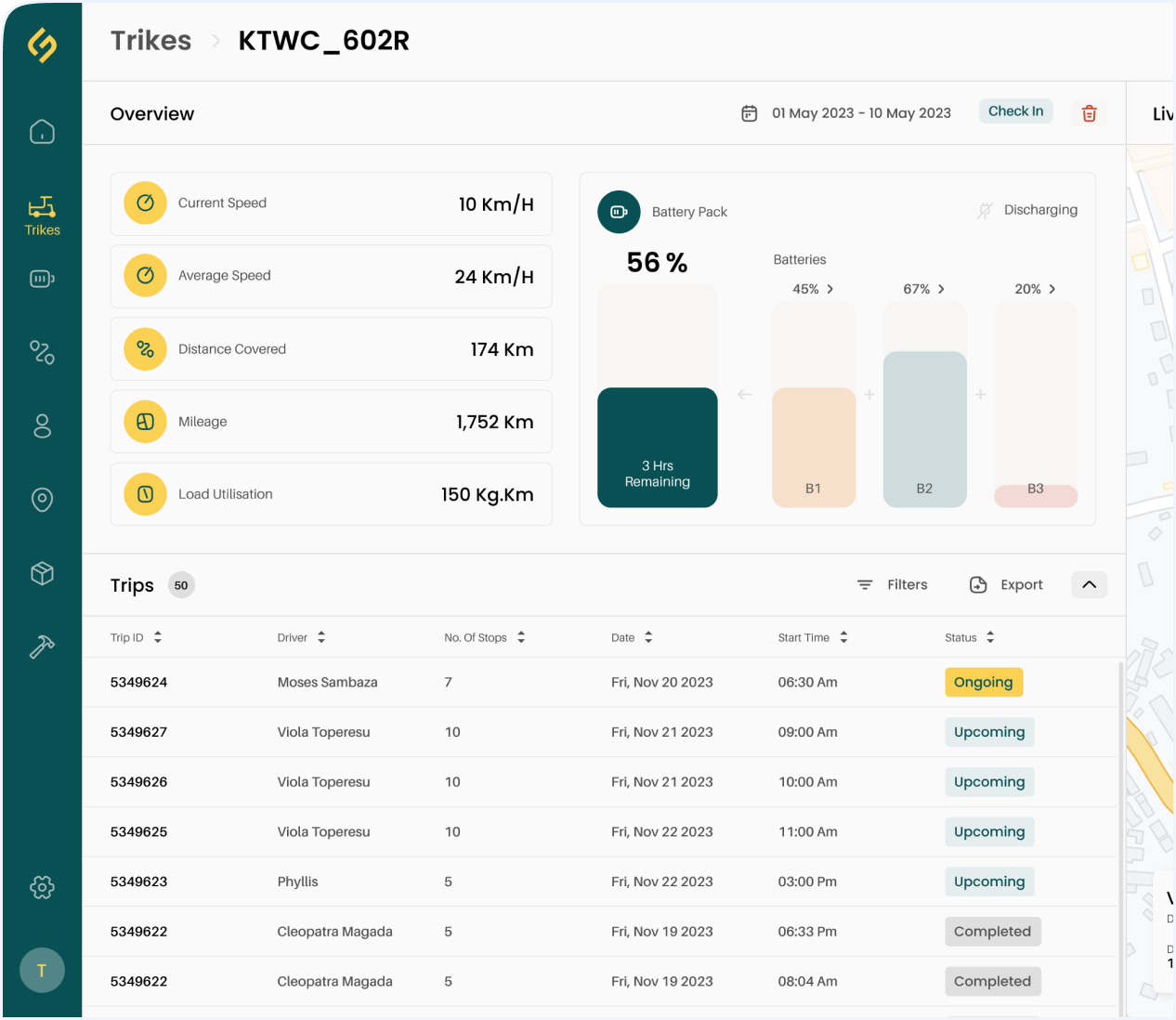This screenshot has height=1020, width=1176.
Task: Sort trips by Trip ID column
Action: click(x=157, y=637)
